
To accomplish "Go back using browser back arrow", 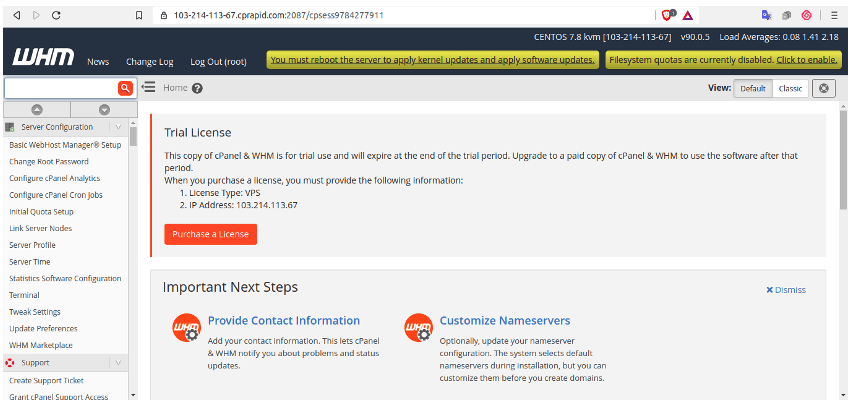I will click(x=16, y=15).
